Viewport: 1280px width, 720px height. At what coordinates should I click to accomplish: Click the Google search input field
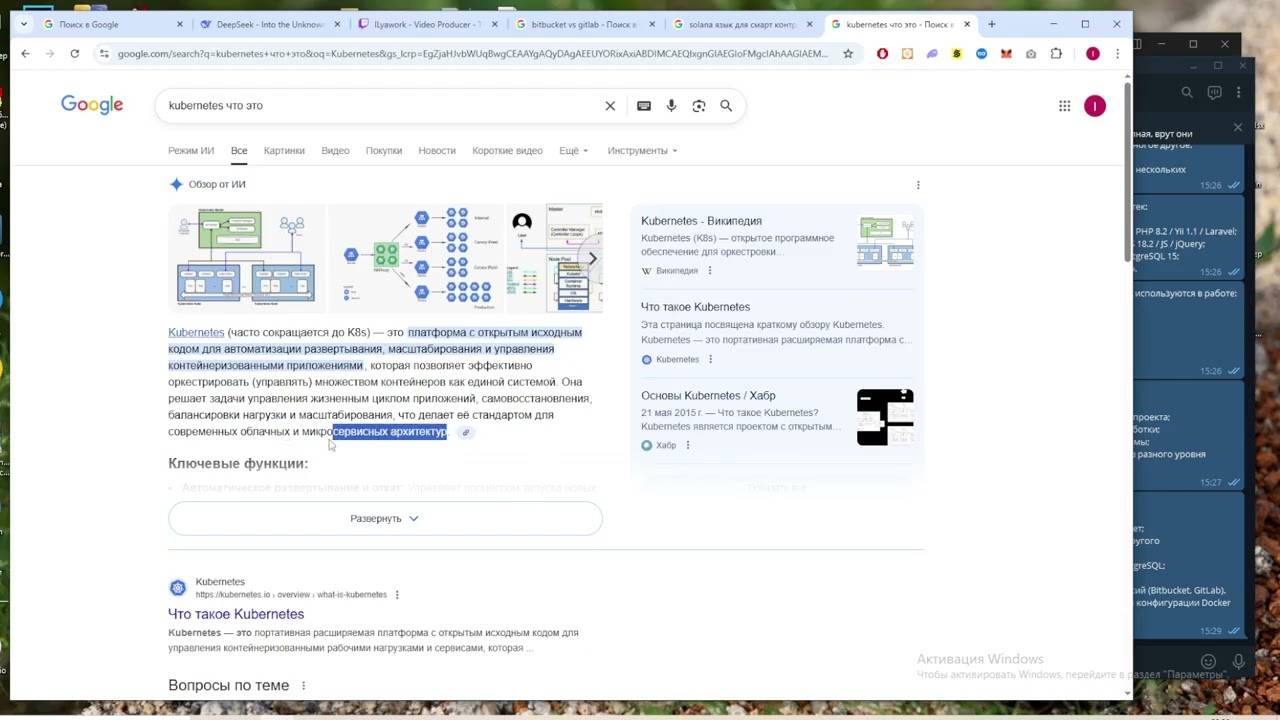click(380, 106)
